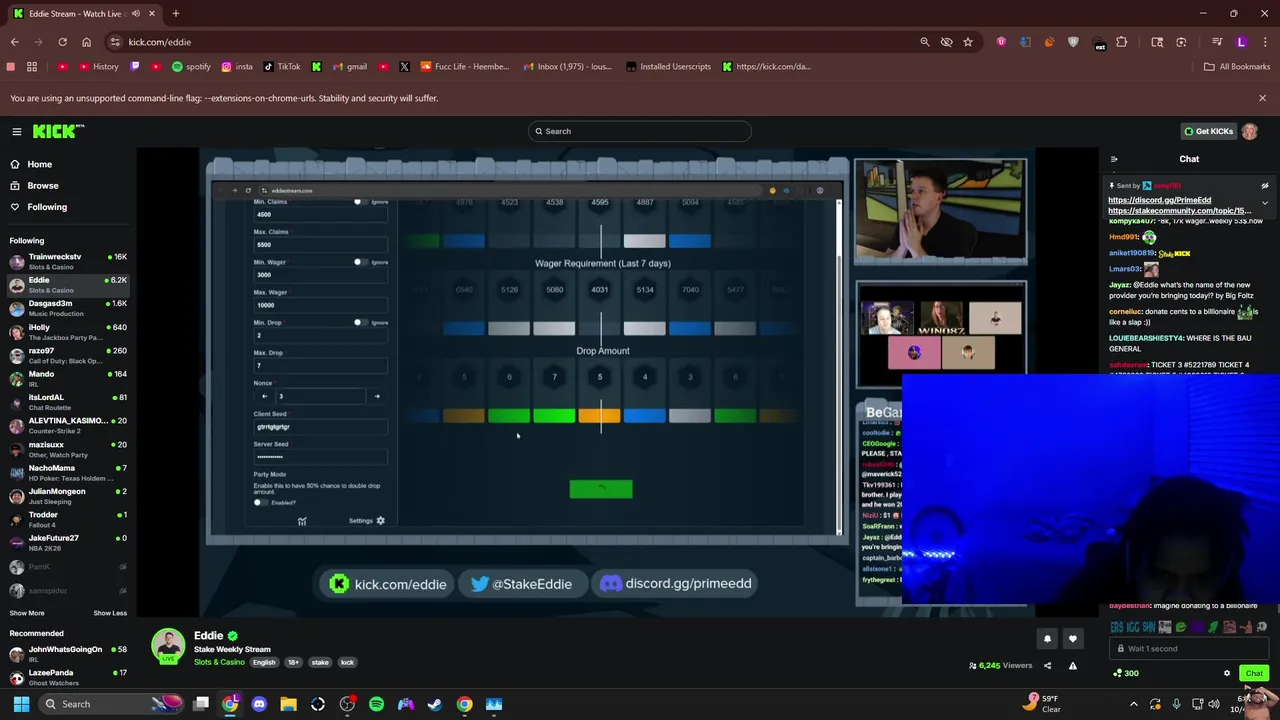This screenshot has width=1280, height=720.
Task: Open iiHolly channel from sidebar
Action: [66, 331]
